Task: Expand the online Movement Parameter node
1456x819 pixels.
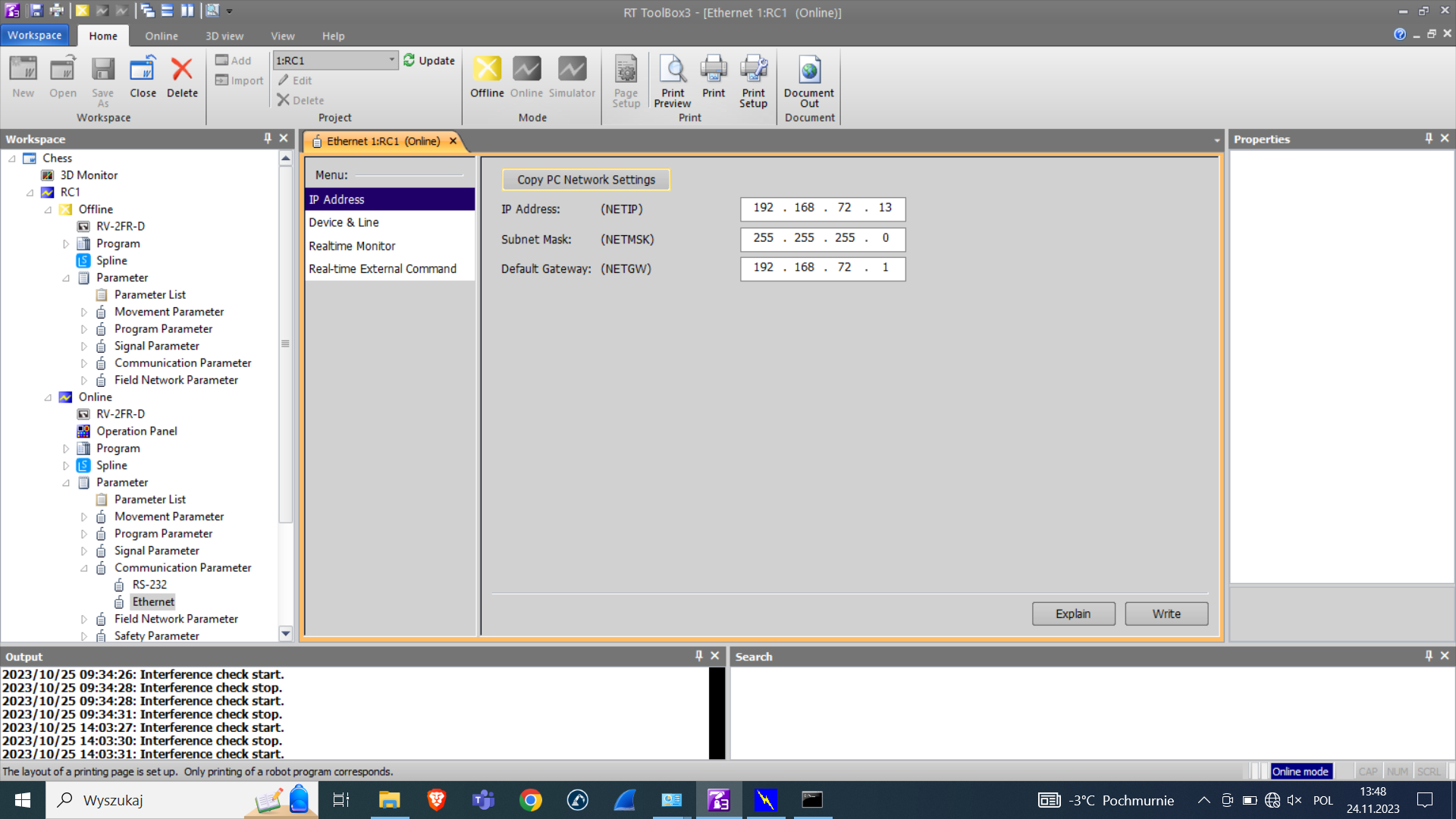Action: point(84,516)
